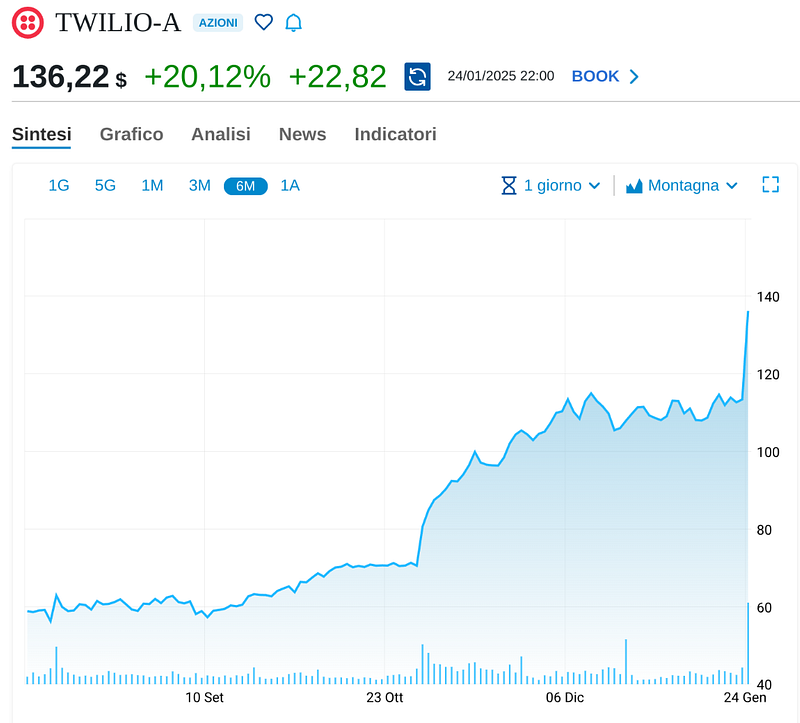Open the '1 giorno' interval dropdown
Screen dimensions: 800x723
(562, 185)
